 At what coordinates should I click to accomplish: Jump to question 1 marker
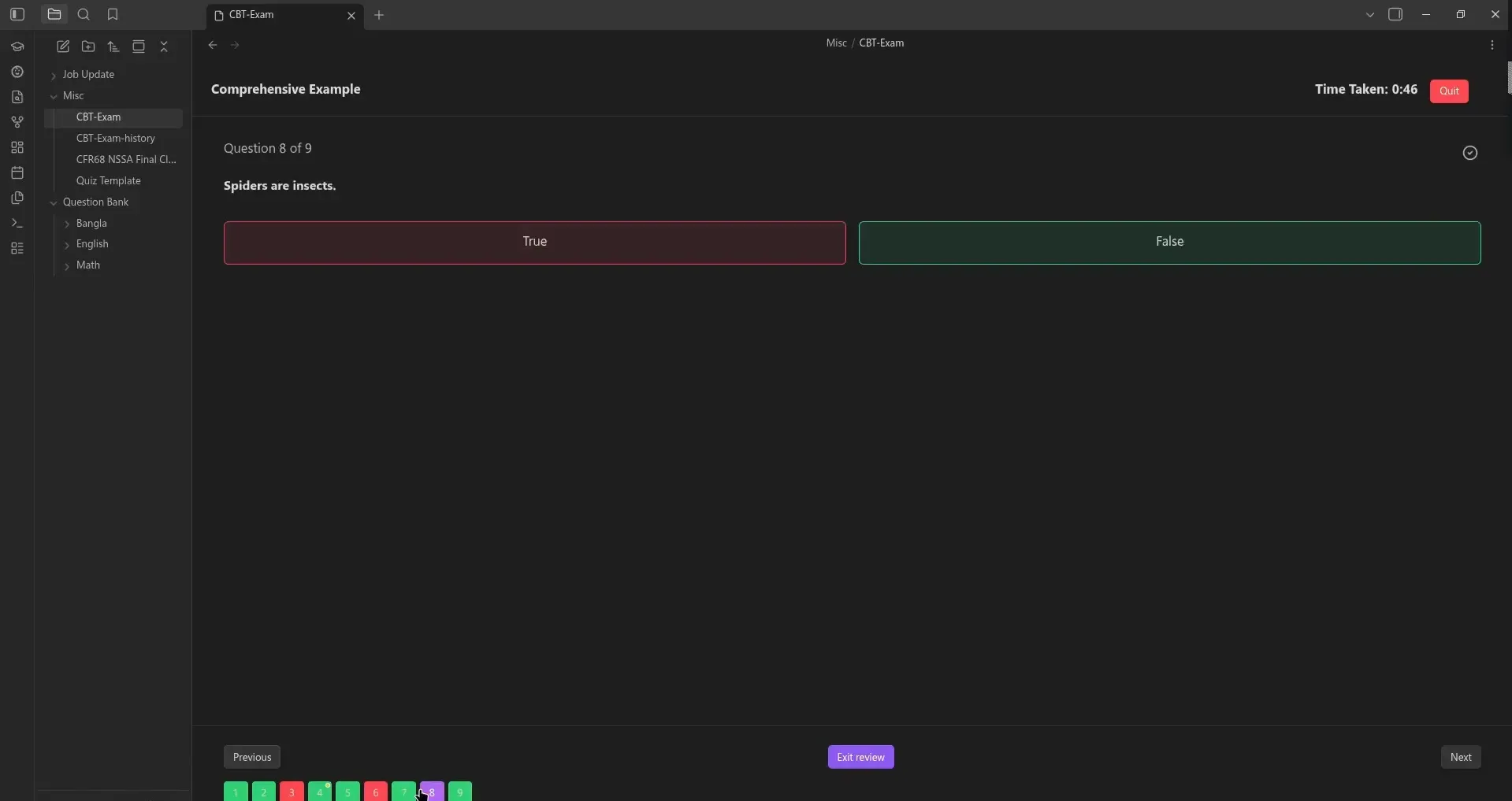pyautogui.click(x=236, y=792)
